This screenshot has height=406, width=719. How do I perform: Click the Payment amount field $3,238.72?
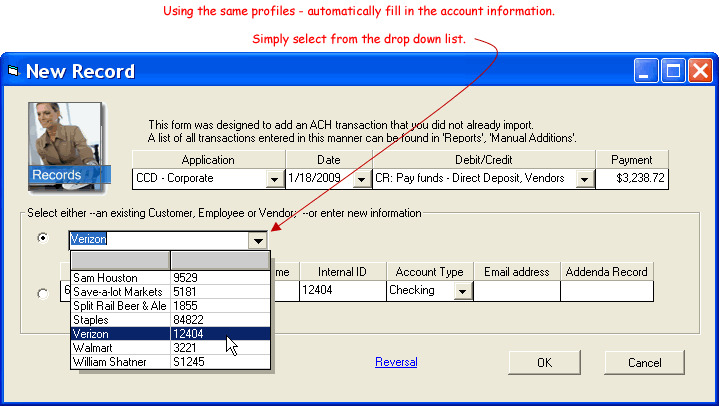(x=632, y=178)
